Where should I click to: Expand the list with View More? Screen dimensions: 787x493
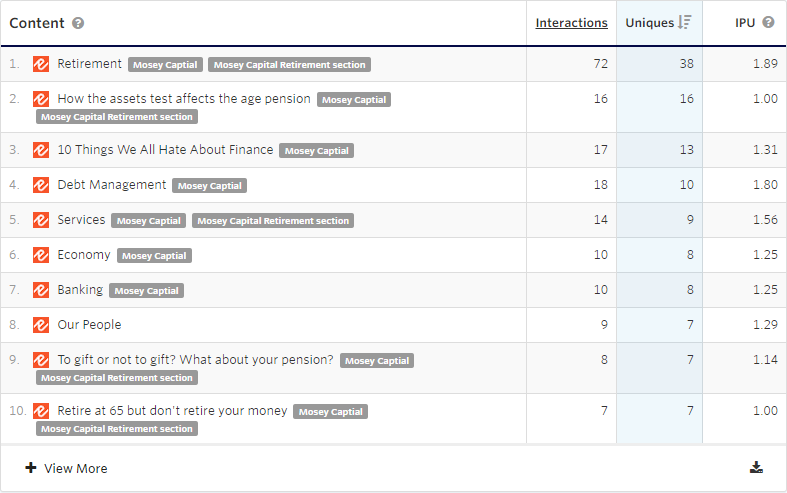(75, 468)
